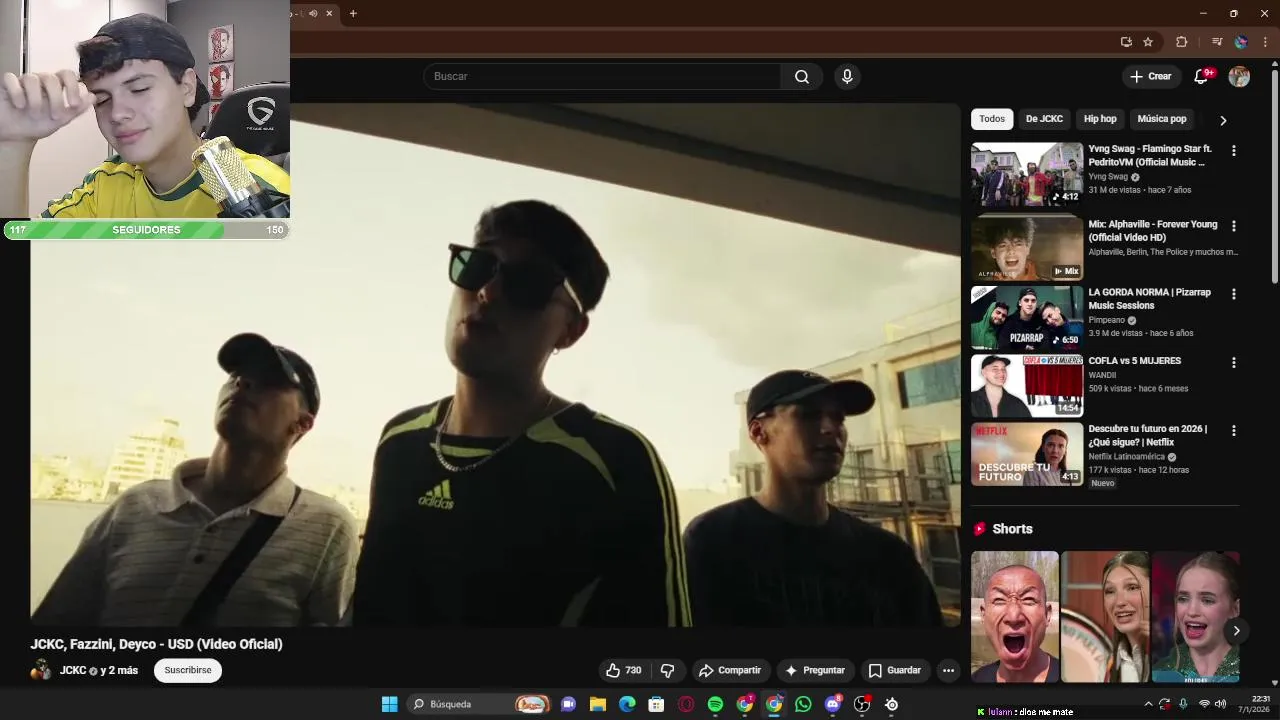The image size is (1280, 720).
Task: Open "COFLA vs 5 MUJERES" video title
Action: click(x=1135, y=361)
